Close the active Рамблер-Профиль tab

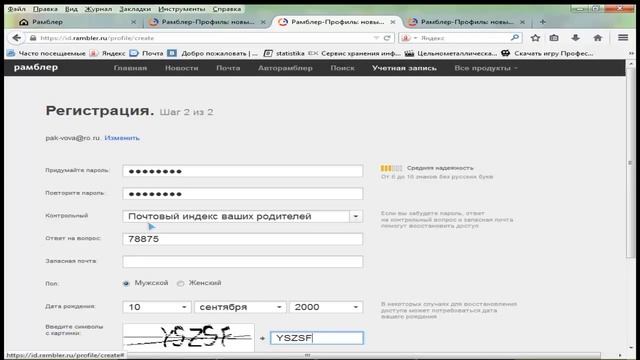pyautogui.click(x=393, y=22)
